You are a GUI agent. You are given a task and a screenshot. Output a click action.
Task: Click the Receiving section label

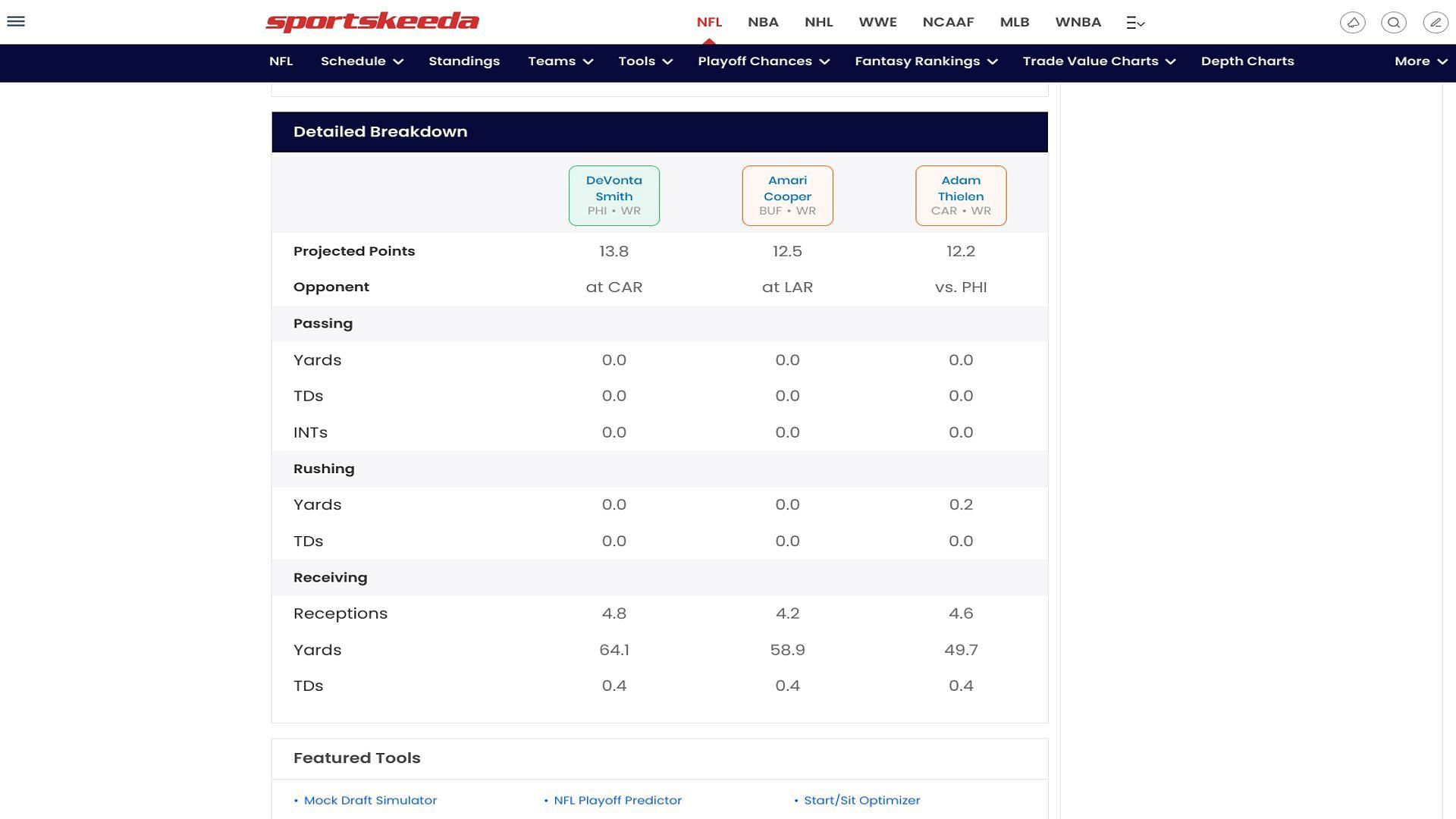point(330,578)
